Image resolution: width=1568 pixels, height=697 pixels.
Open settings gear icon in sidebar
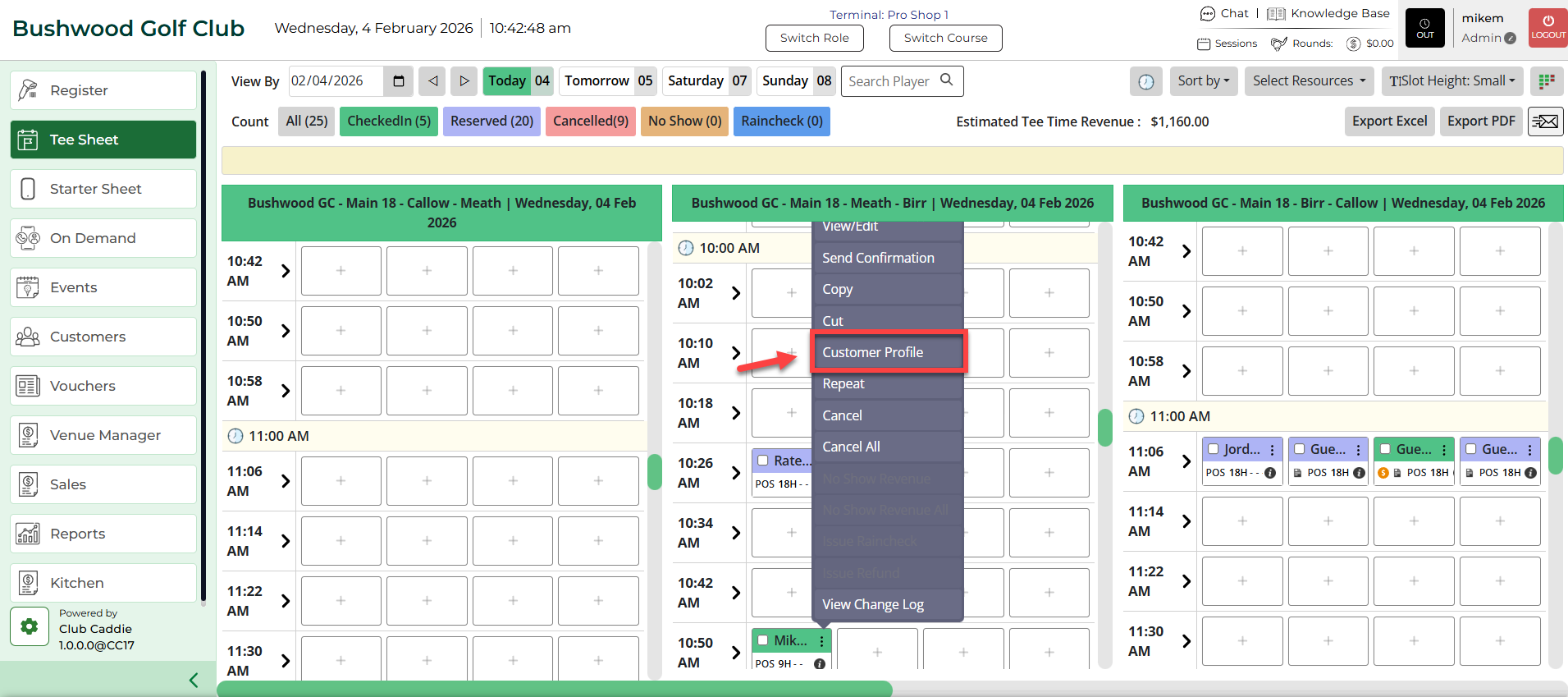(30, 627)
